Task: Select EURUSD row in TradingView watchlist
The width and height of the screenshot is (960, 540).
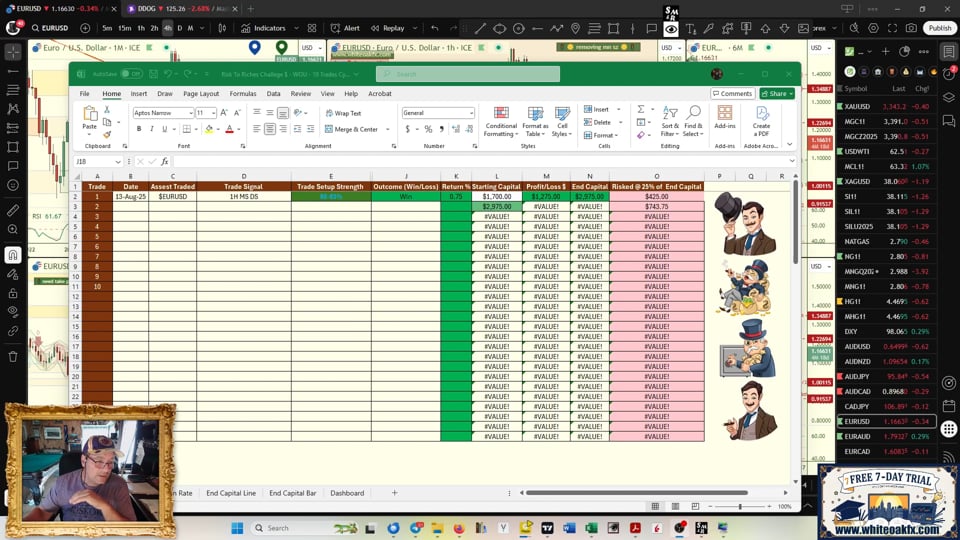Action: point(887,421)
